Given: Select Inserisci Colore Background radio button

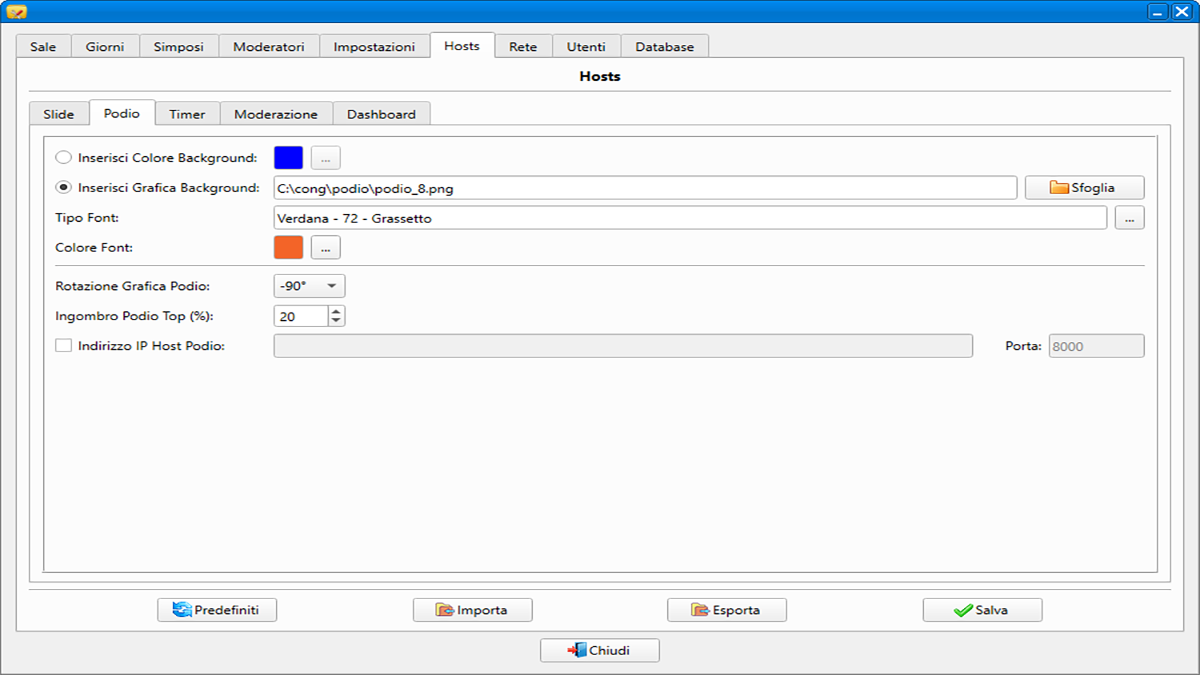Looking at the screenshot, I should pyautogui.click(x=64, y=158).
